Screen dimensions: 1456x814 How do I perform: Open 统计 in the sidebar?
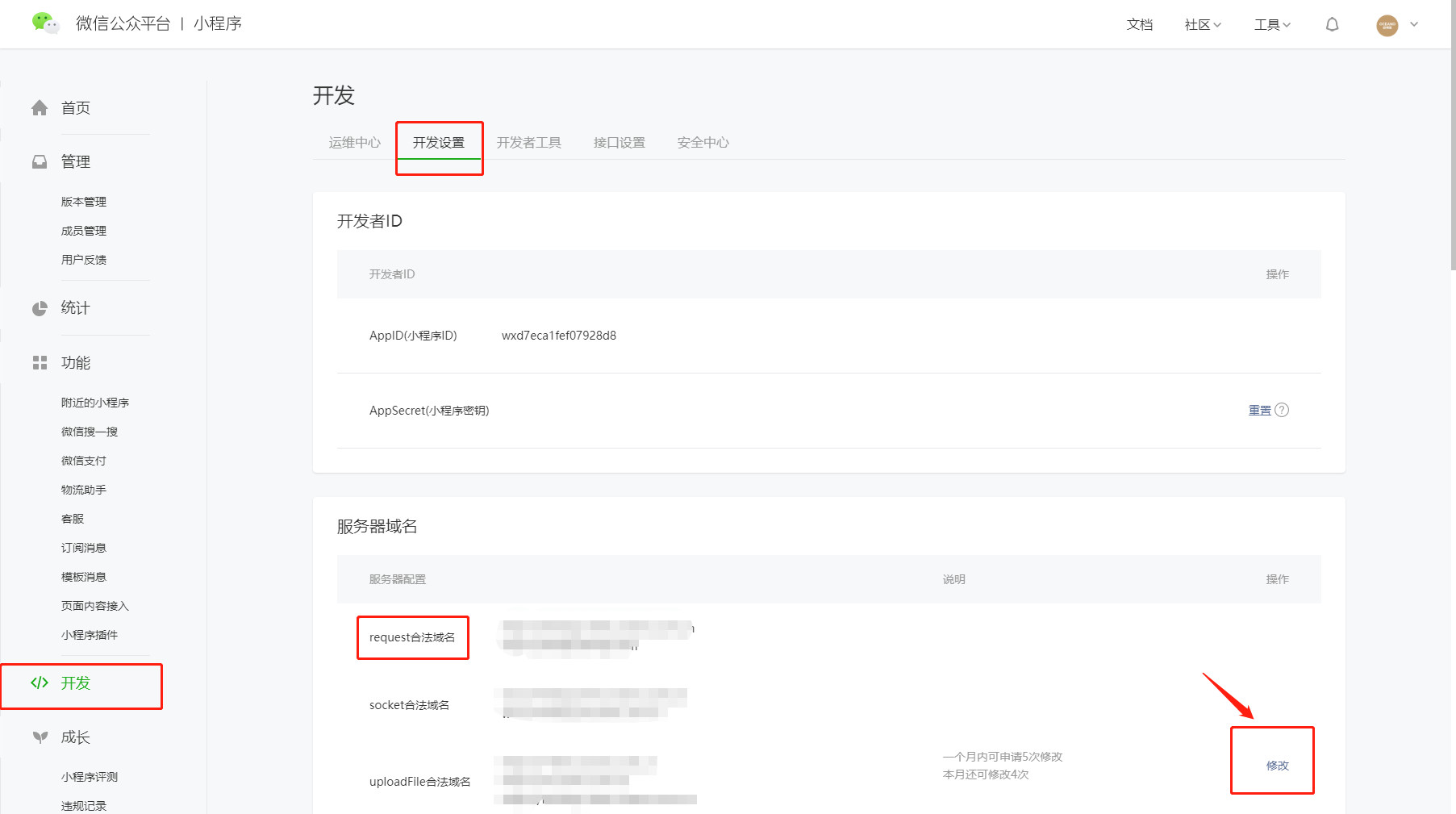[76, 308]
